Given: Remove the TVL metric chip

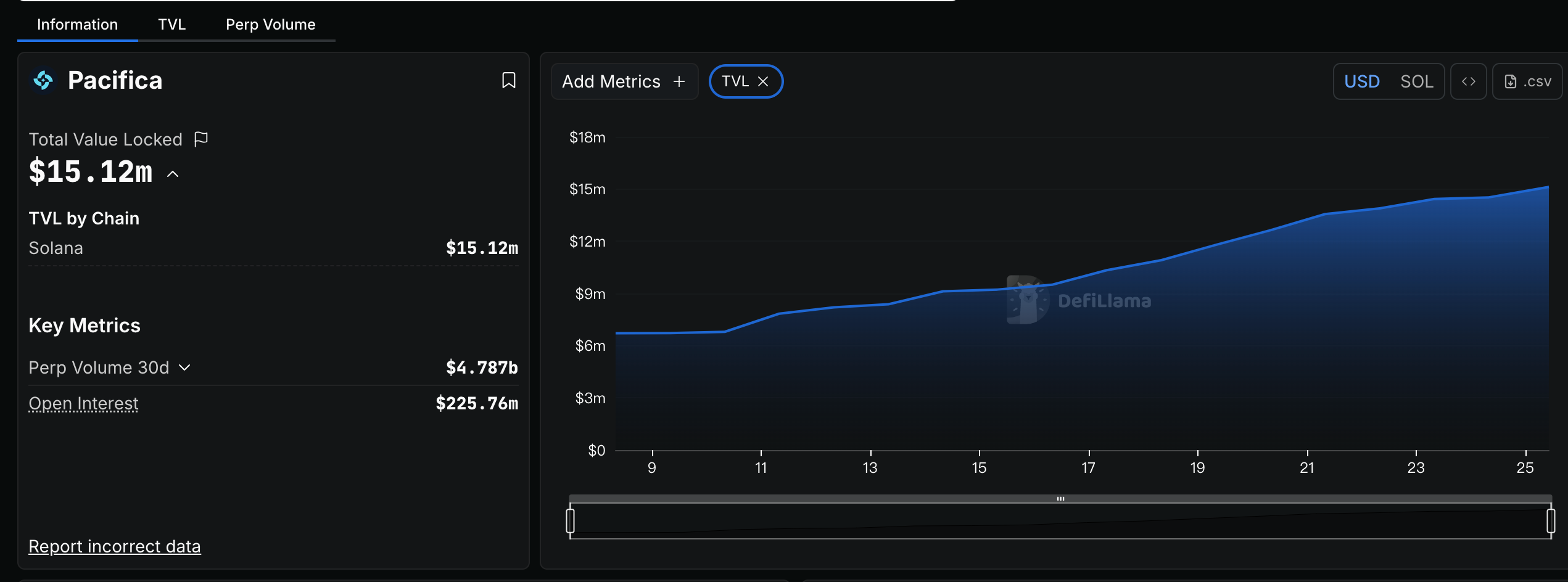Looking at the screenshot, I should click(763, 81).
